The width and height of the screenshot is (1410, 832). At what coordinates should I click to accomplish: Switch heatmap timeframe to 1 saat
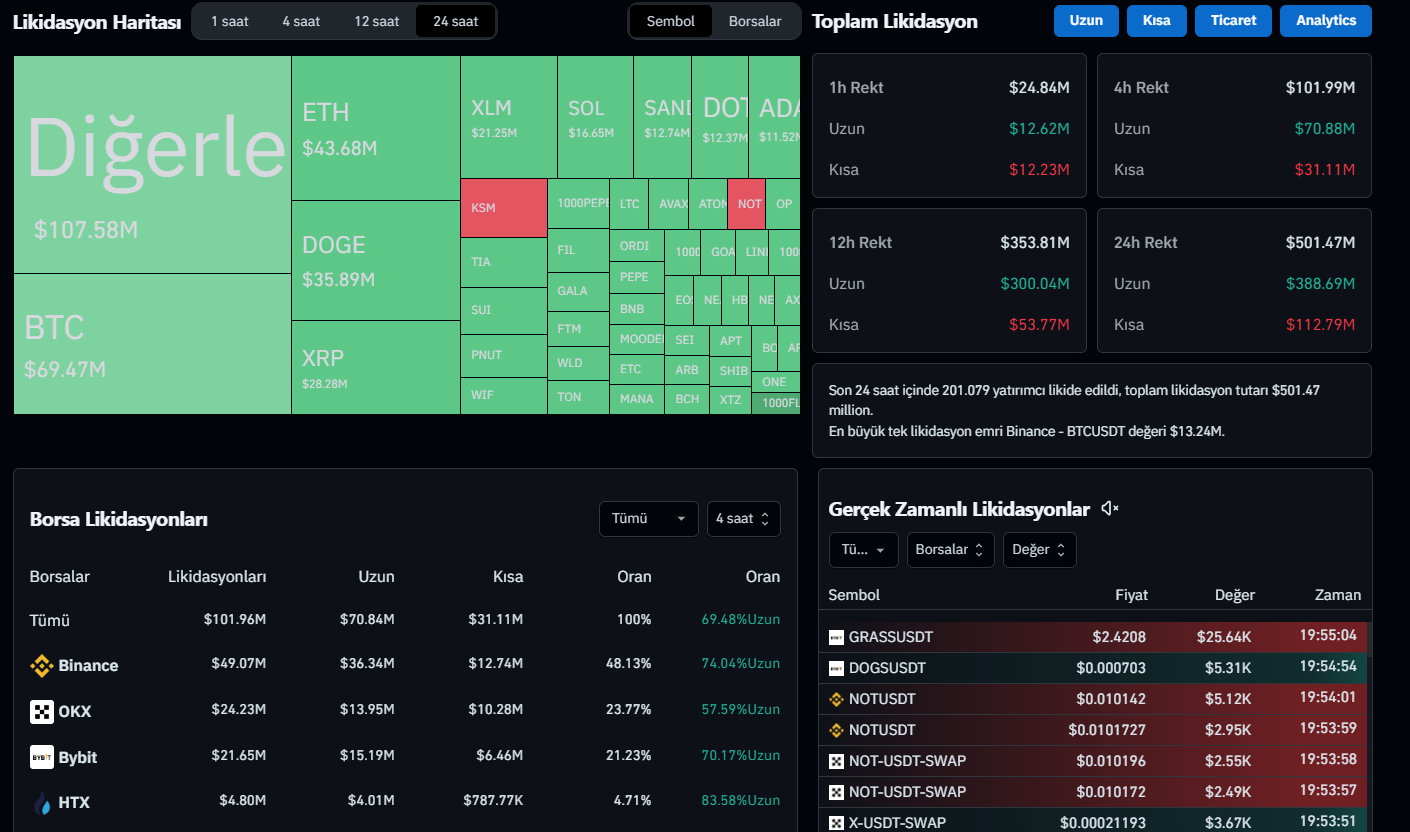(230, 21)
